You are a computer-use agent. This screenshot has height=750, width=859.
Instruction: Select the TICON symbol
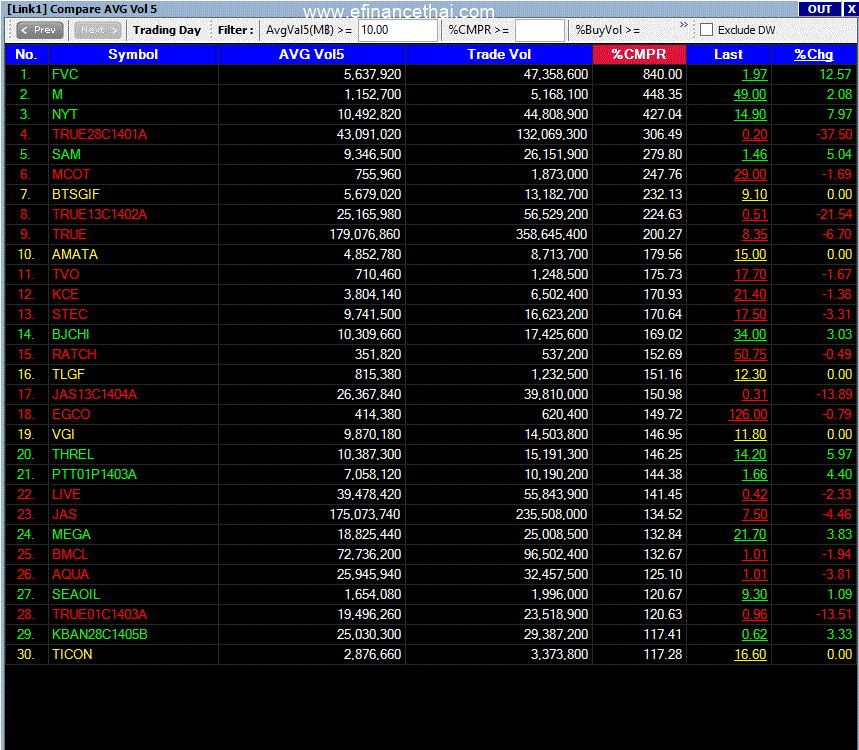(72, 654)
